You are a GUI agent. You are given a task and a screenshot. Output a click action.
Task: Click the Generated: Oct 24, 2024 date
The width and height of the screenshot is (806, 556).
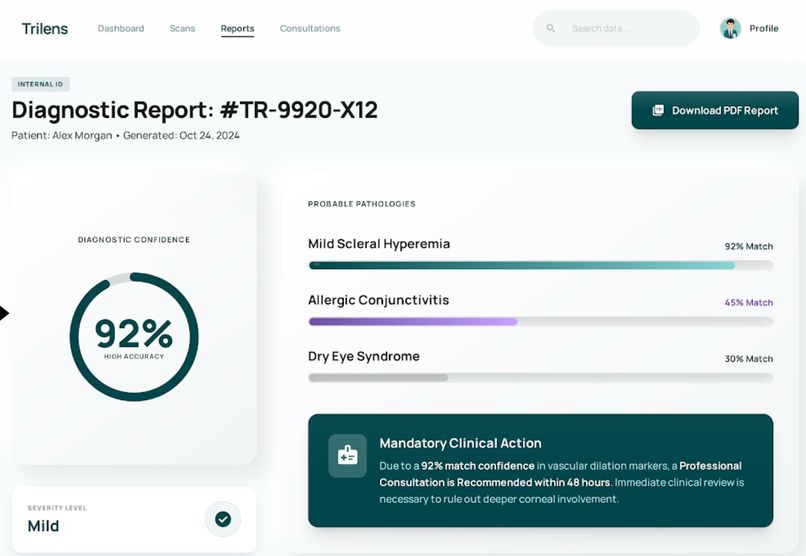tap(181, 136)
